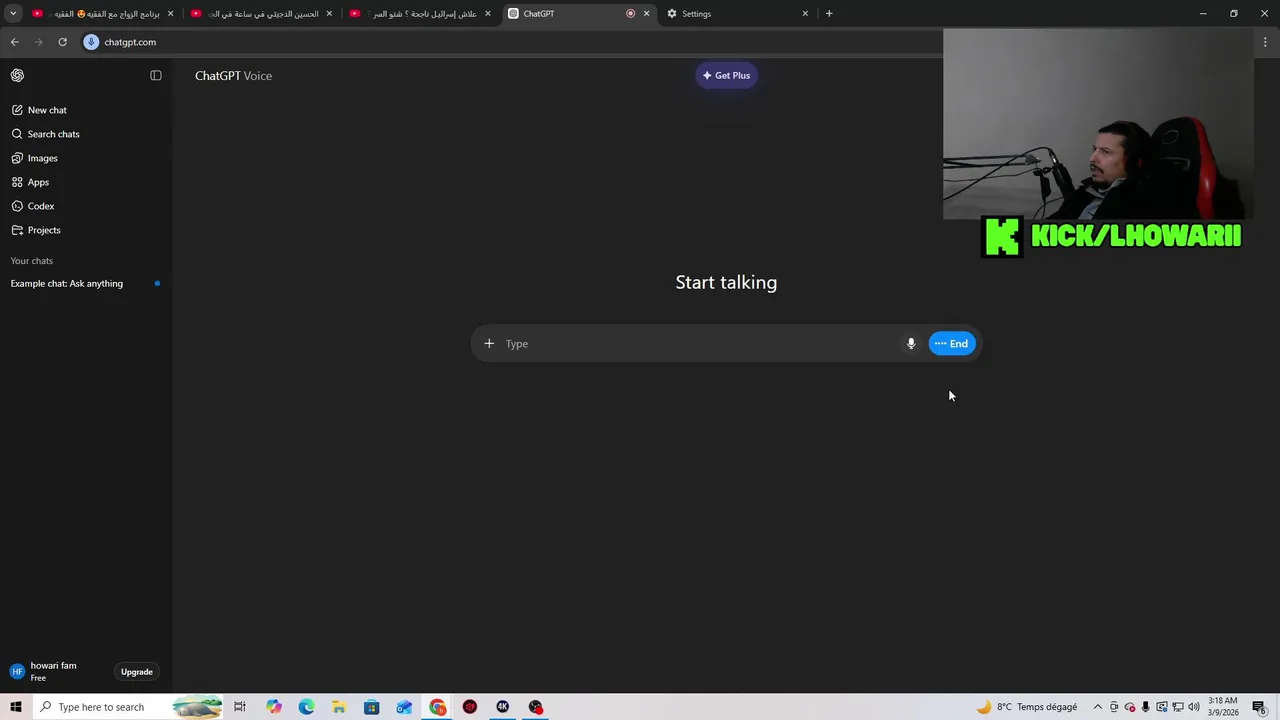Open Microsoft Store from the taskbar
Screen dimensions: 1280x720
point(372,707)
